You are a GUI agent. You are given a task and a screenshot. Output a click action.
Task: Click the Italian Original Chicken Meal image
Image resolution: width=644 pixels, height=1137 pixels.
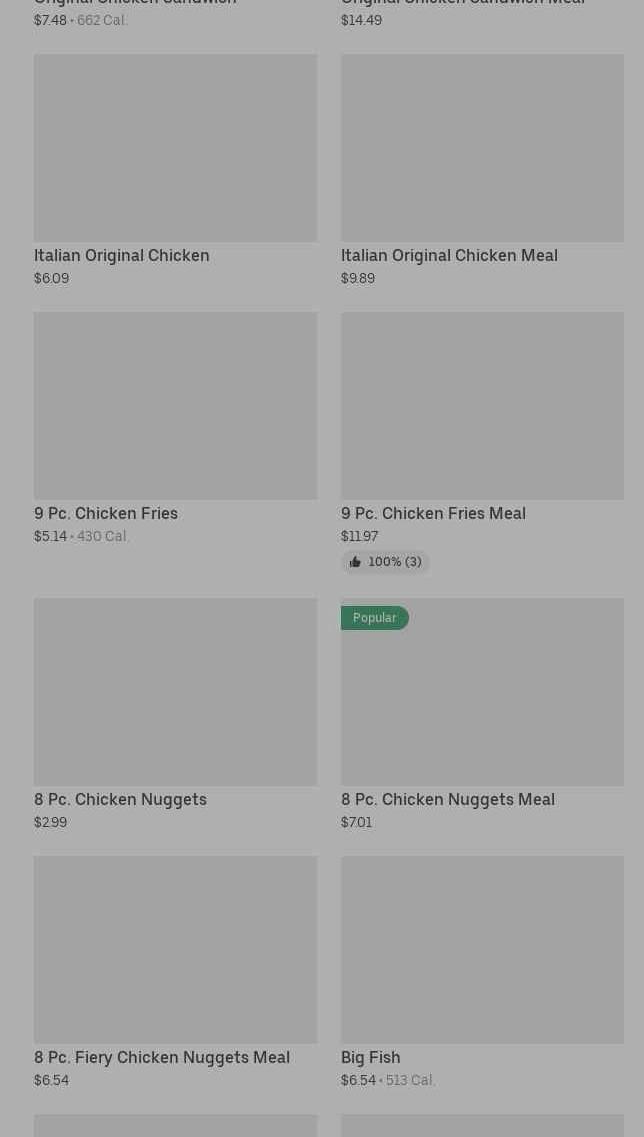(x=481, y=148)
